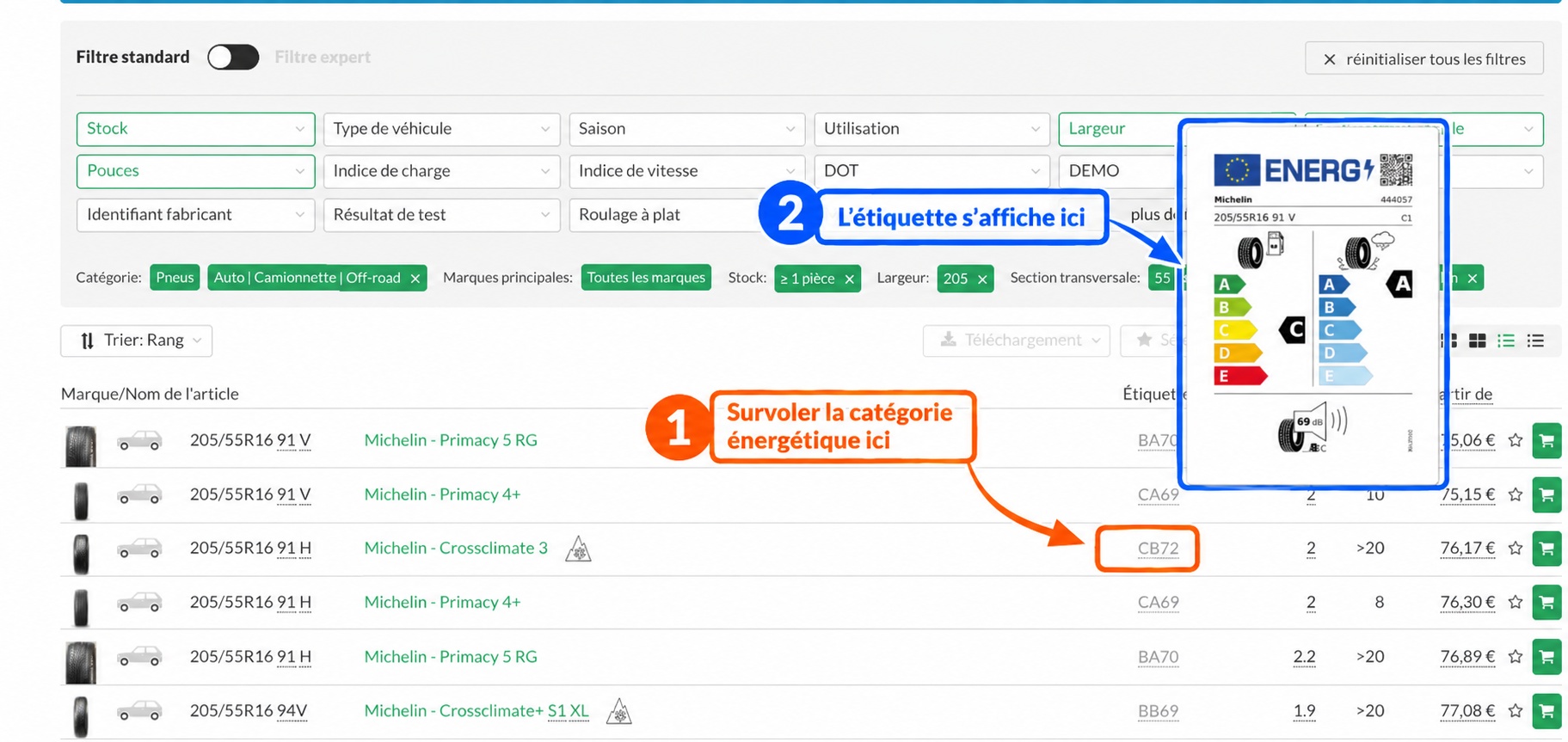Add Primacy 5 RG 76,89 € to cart

(x=1546, y=657)
